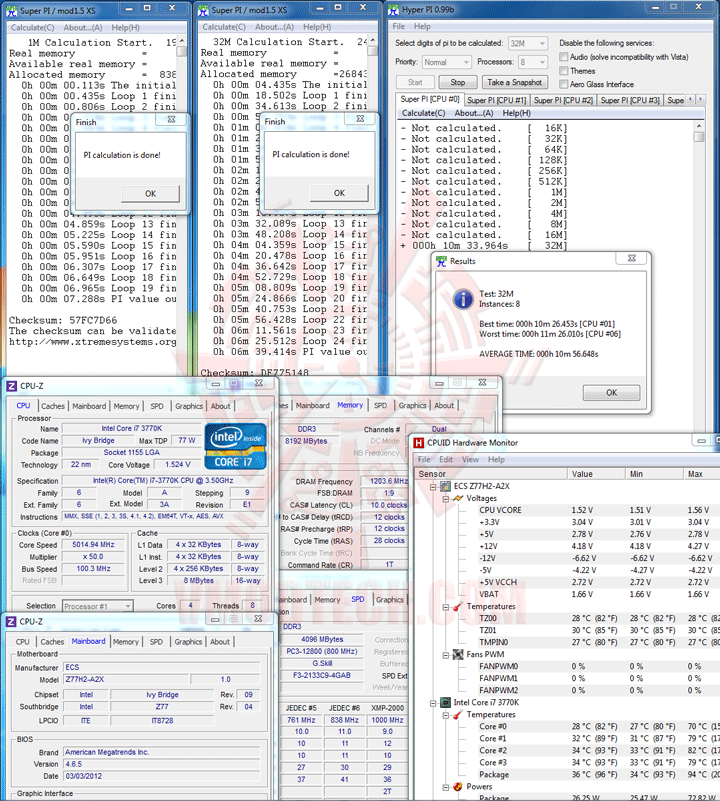
Task: Close the 32M Finish dialog with its X
Action: (360, 119)
